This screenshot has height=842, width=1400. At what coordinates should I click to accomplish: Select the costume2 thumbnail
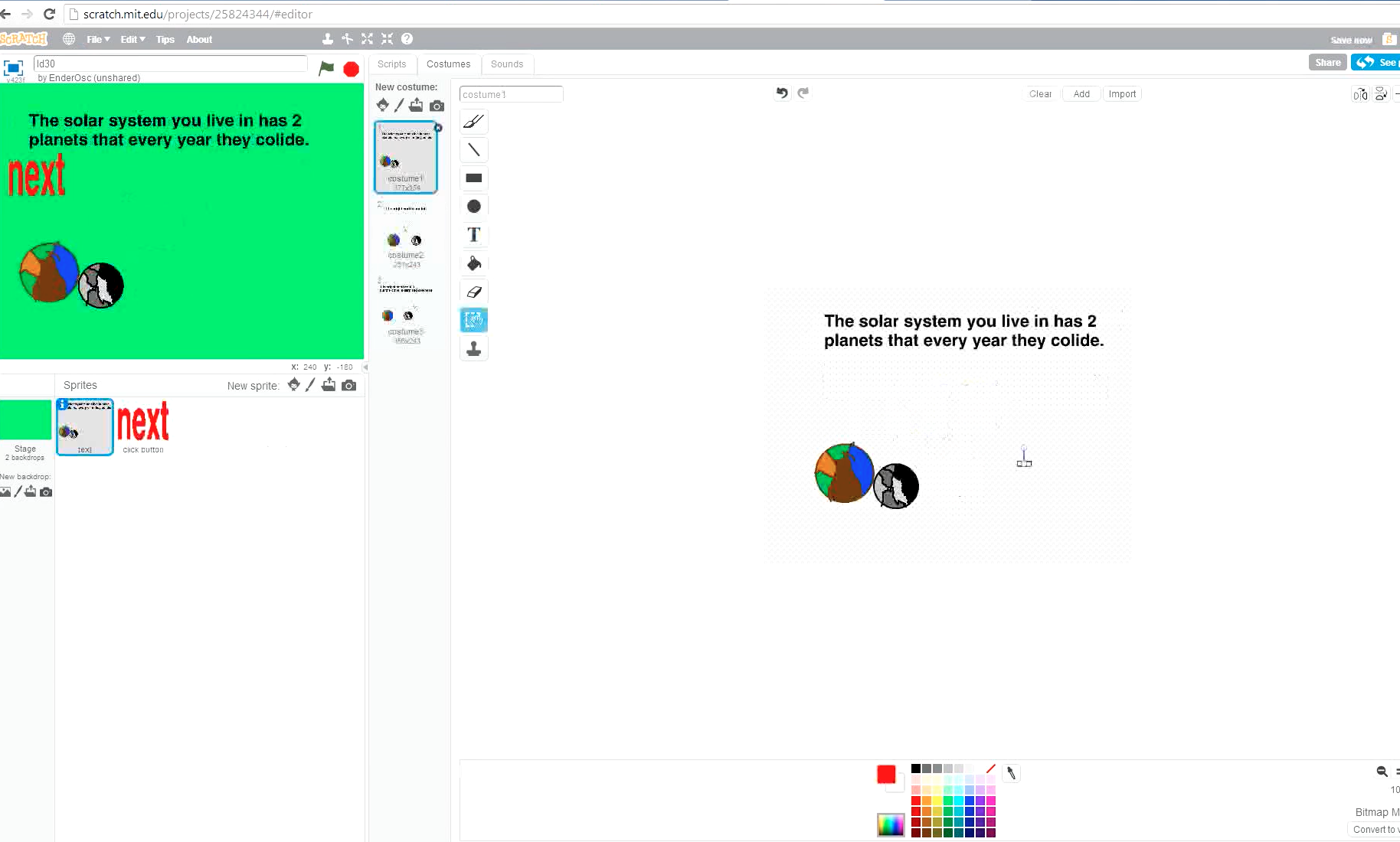pos(406,233)
